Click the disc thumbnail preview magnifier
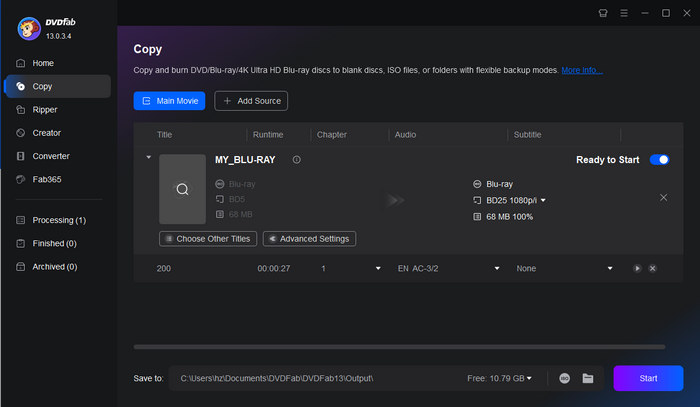700x407 pixels. pos(182,189)
